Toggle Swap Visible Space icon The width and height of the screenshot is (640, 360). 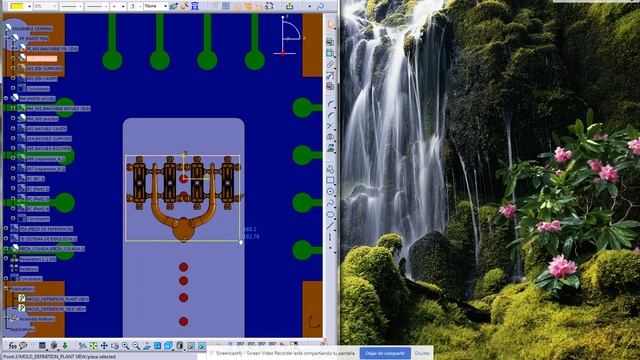(202, 346)
